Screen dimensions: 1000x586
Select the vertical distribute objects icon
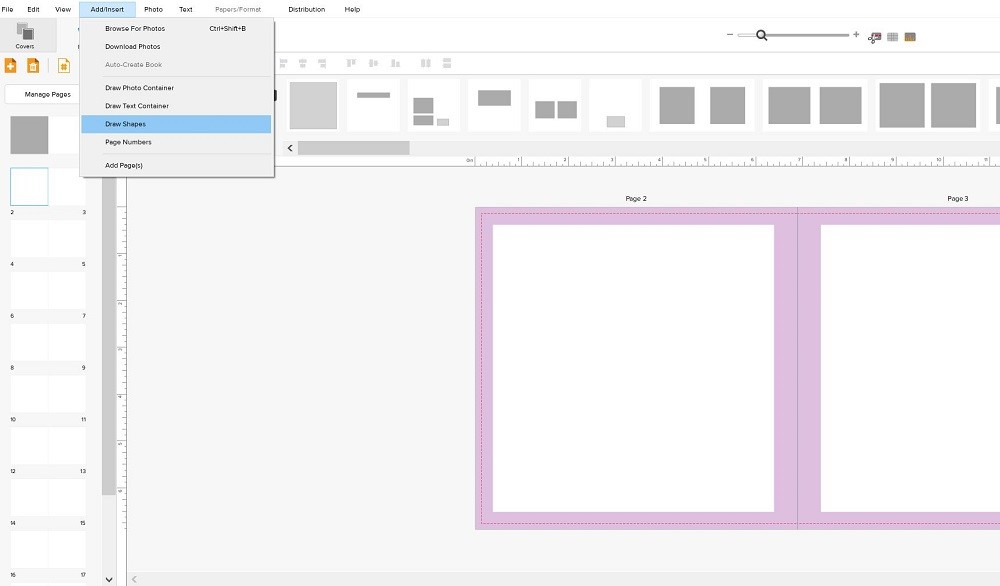coord(445,62)
